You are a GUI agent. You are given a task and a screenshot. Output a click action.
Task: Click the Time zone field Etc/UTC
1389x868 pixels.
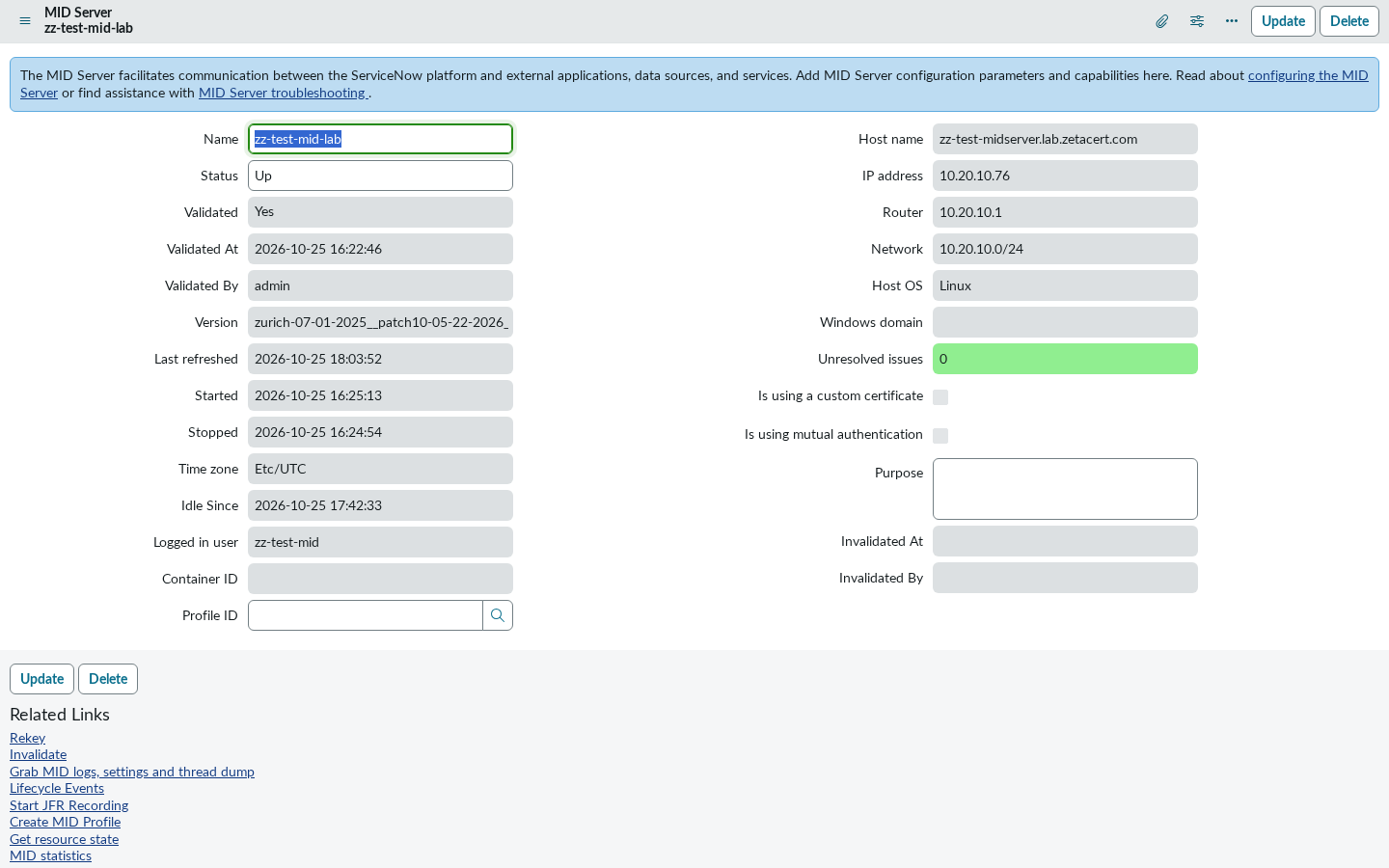(x=380, y=469)
